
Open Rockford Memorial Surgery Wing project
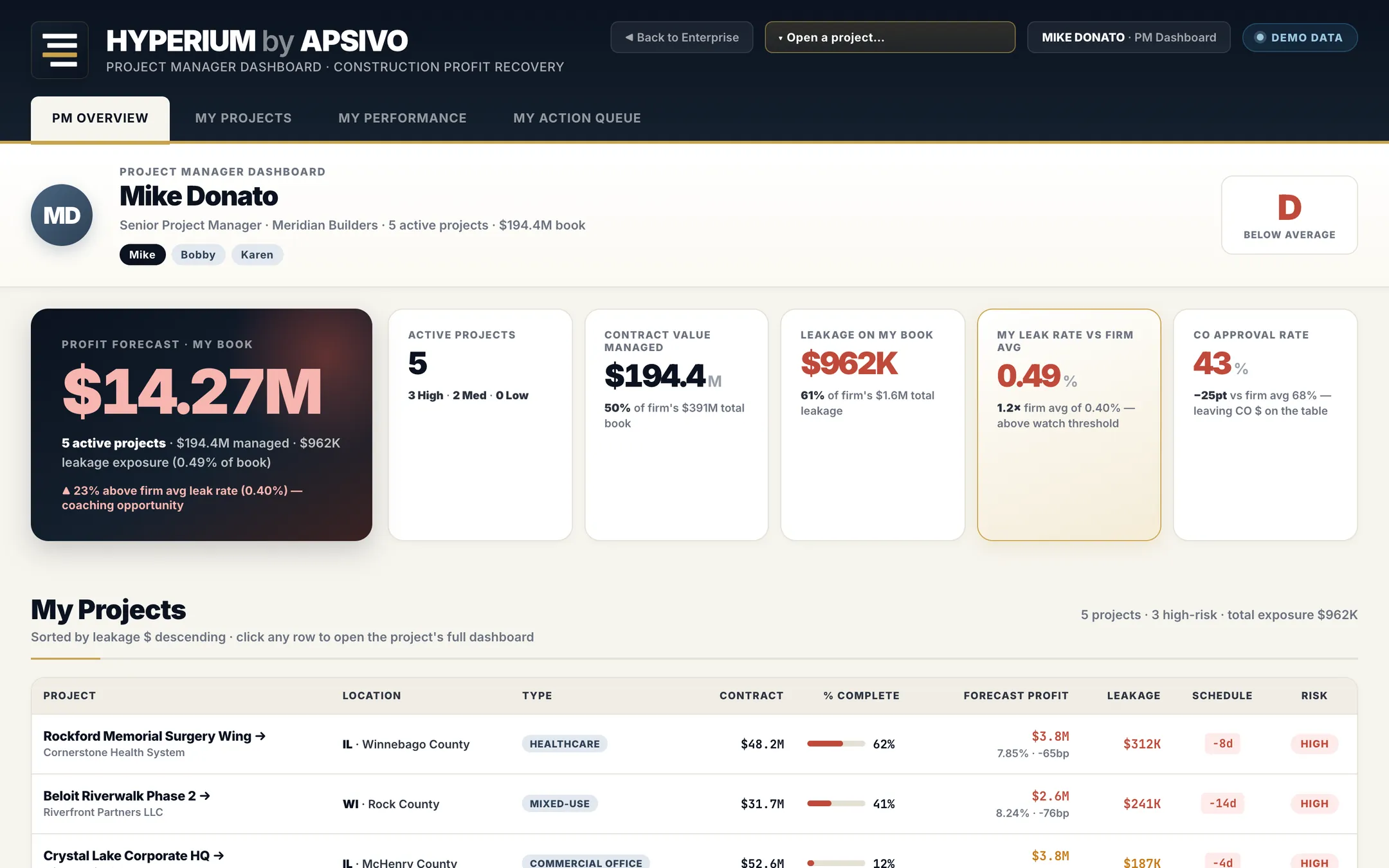pos(154,736)
